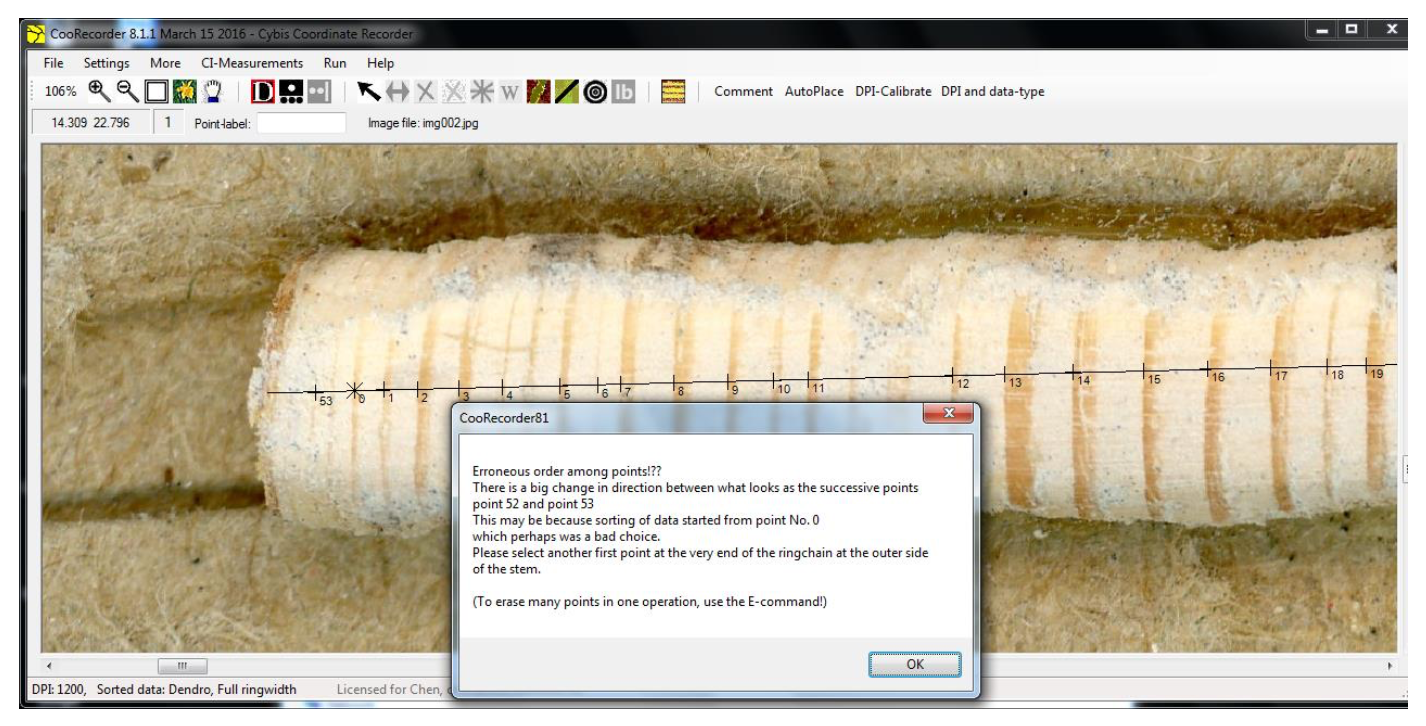1426x726 pixels.
Task: Click the Comment toolbar command
Action: pyautogui.click(x=743, y=92)
